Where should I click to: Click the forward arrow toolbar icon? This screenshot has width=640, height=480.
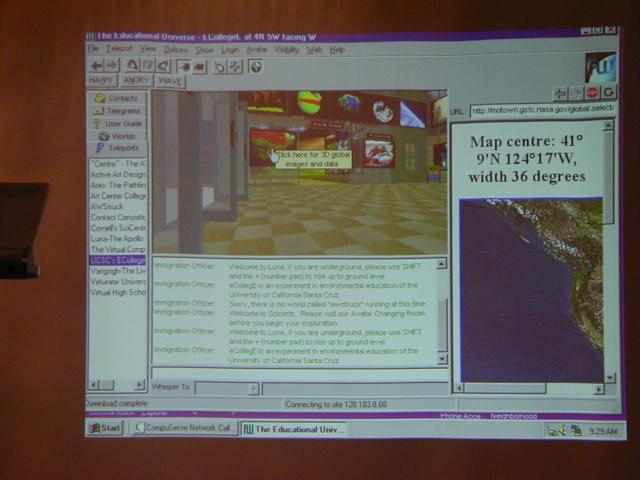112,65
